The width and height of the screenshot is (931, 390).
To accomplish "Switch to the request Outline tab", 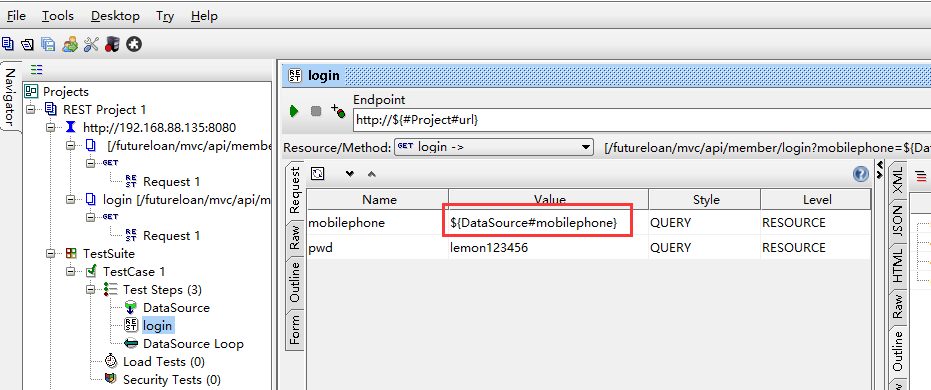I will pos(295,283).
